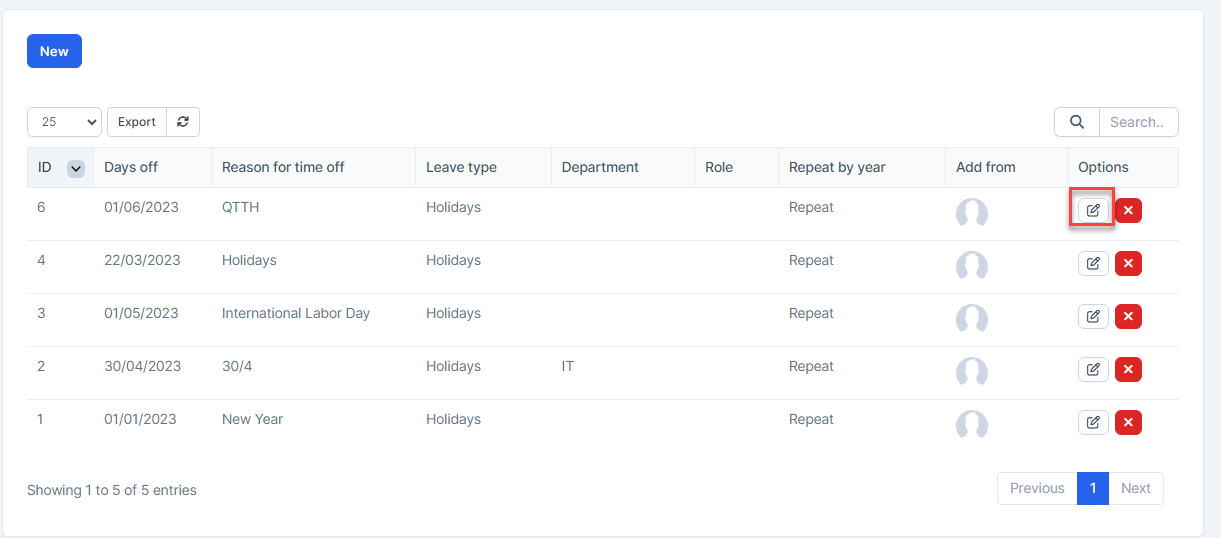Sort by Repeat by year column
Viewport: 1221px width, 538px height.
(x=837, y=167)
